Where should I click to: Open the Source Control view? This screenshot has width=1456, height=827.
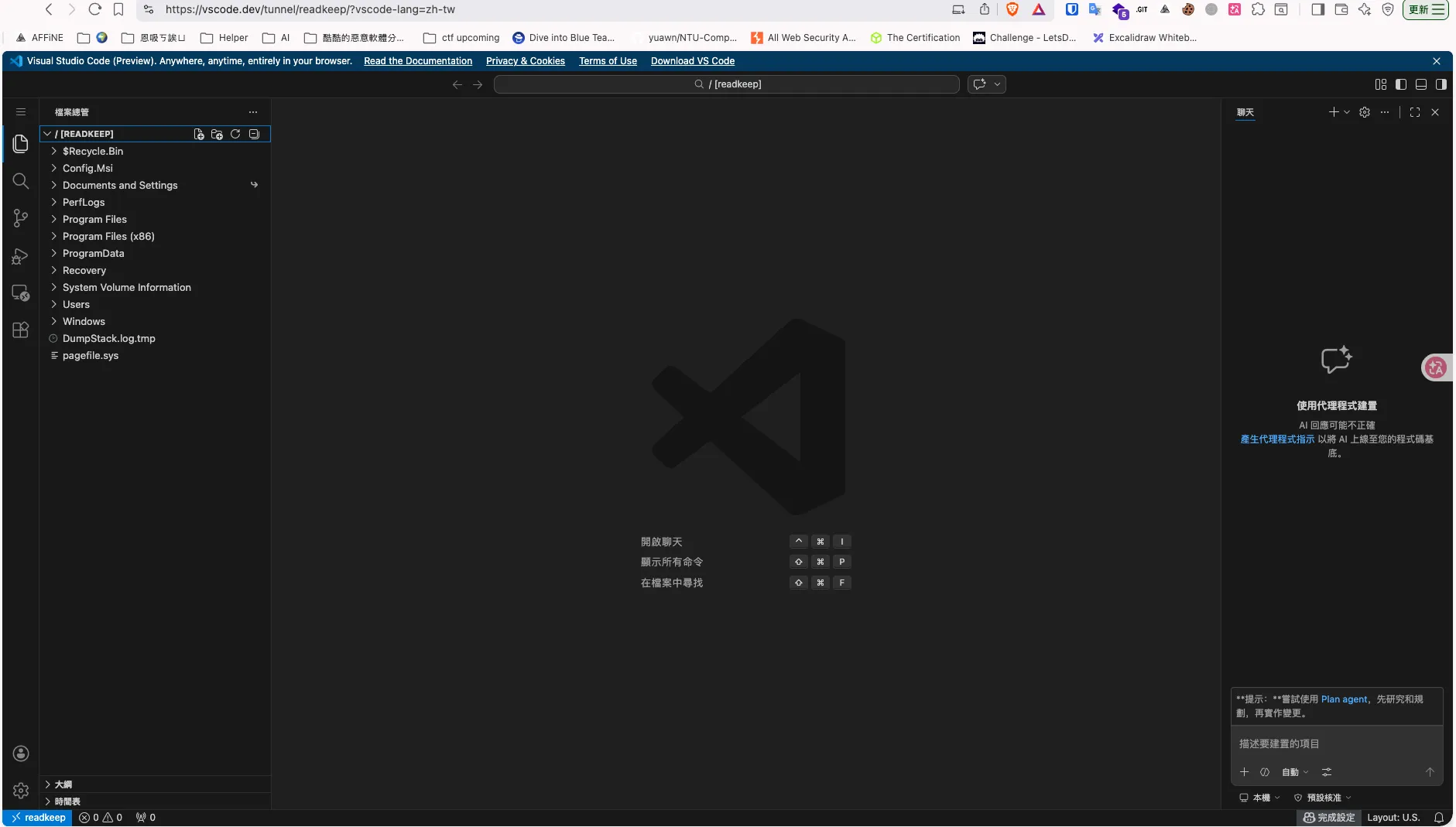(21, 218)
